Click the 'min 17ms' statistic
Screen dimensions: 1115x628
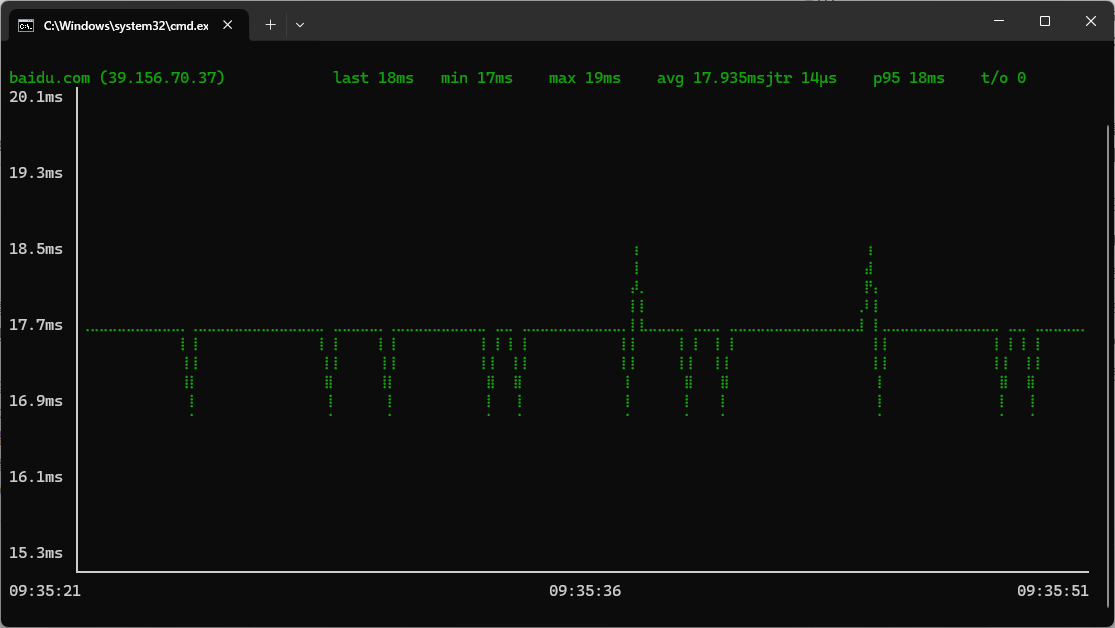click(477, 77)
